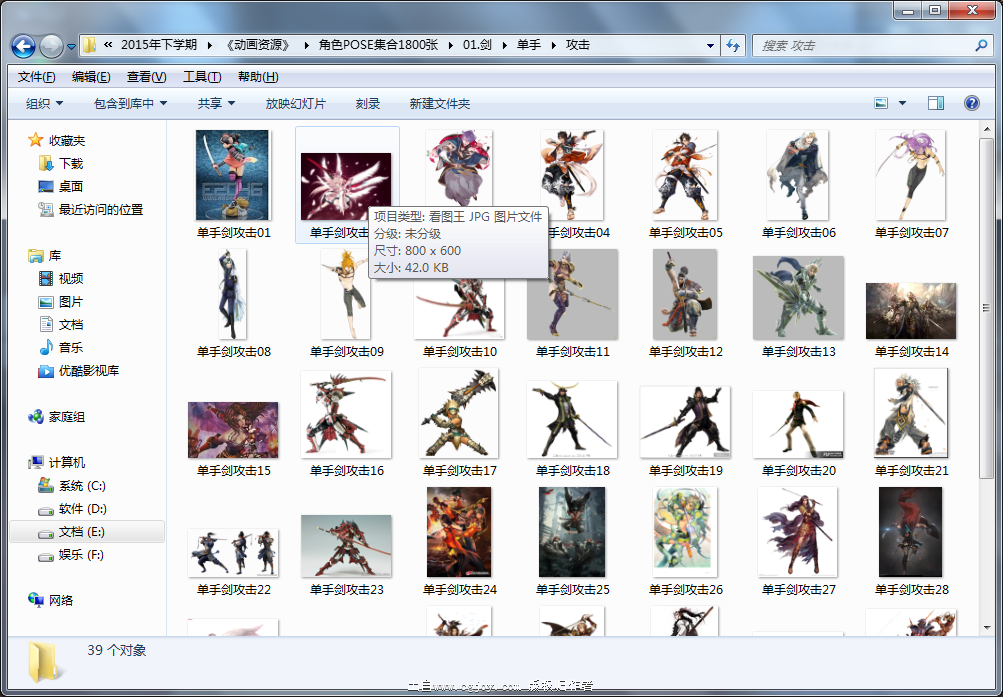The width and height of the screenshot is (1003, 697).
Task: Click the 放映幻灯片 button
Action: click(x=296, y=104)
